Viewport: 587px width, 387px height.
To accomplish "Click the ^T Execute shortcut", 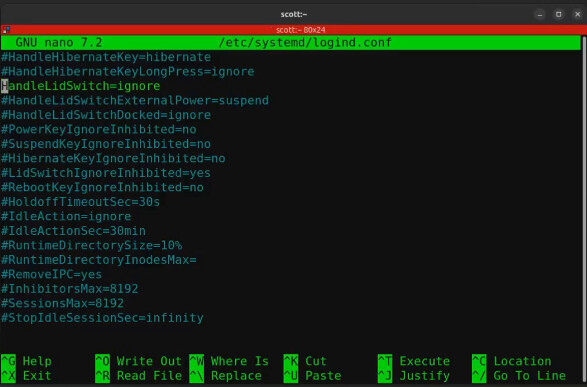I will (x=414, y=361).
